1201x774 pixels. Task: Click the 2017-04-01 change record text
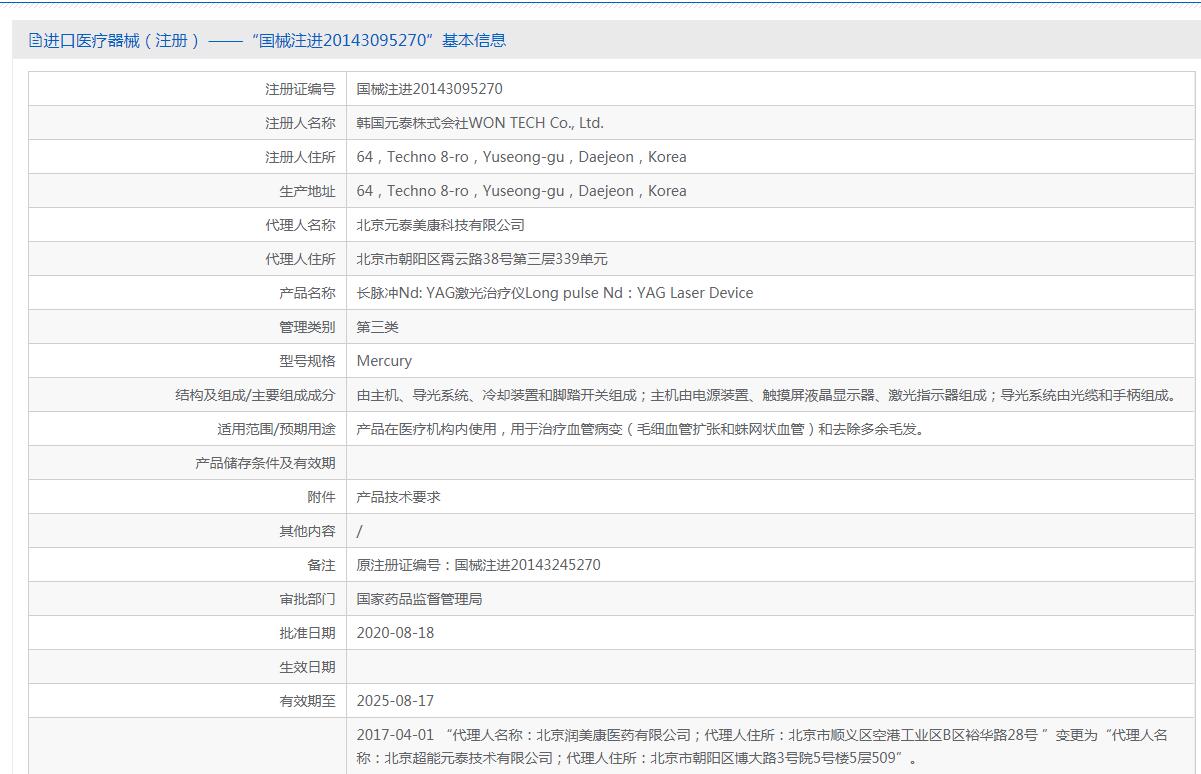point(761,746)
